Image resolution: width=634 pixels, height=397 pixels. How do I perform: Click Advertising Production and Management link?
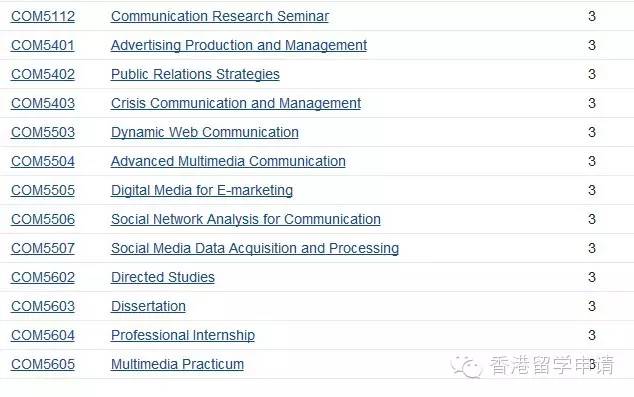pyautogui.click(x=239, y=46)
